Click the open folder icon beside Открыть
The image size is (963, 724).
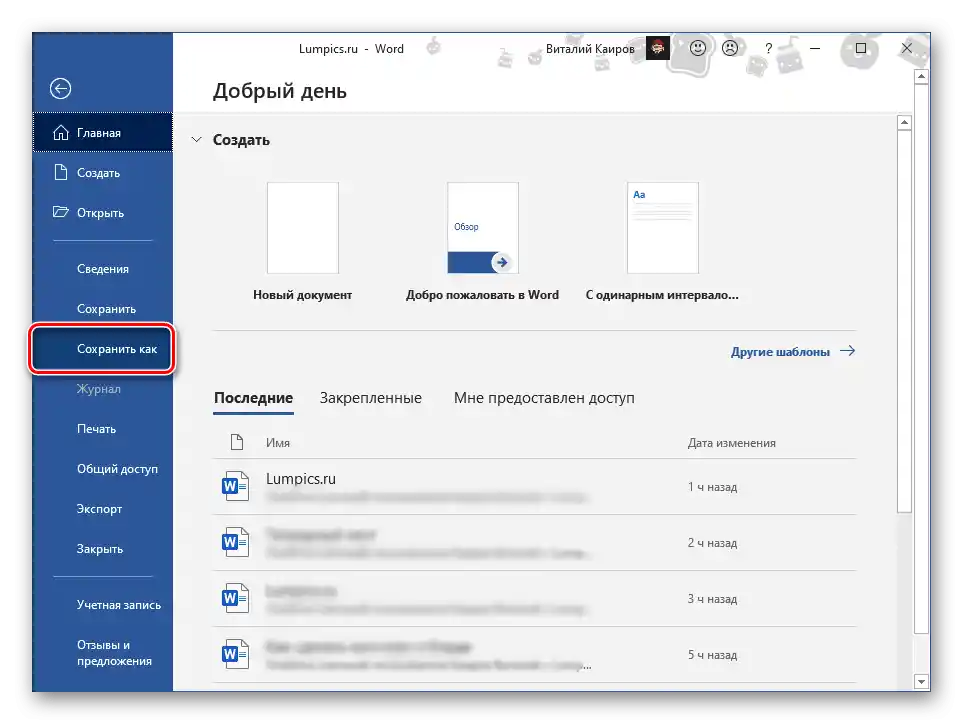(x=61, y=212)
